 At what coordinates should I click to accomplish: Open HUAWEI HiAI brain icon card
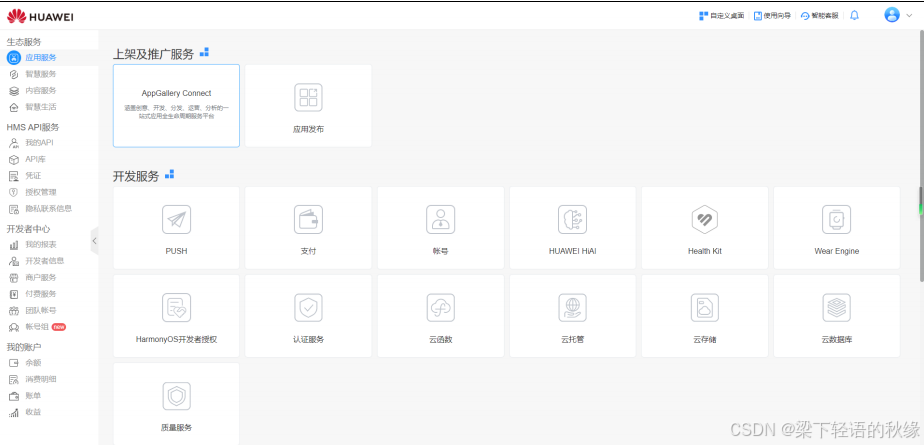(572, 228)
